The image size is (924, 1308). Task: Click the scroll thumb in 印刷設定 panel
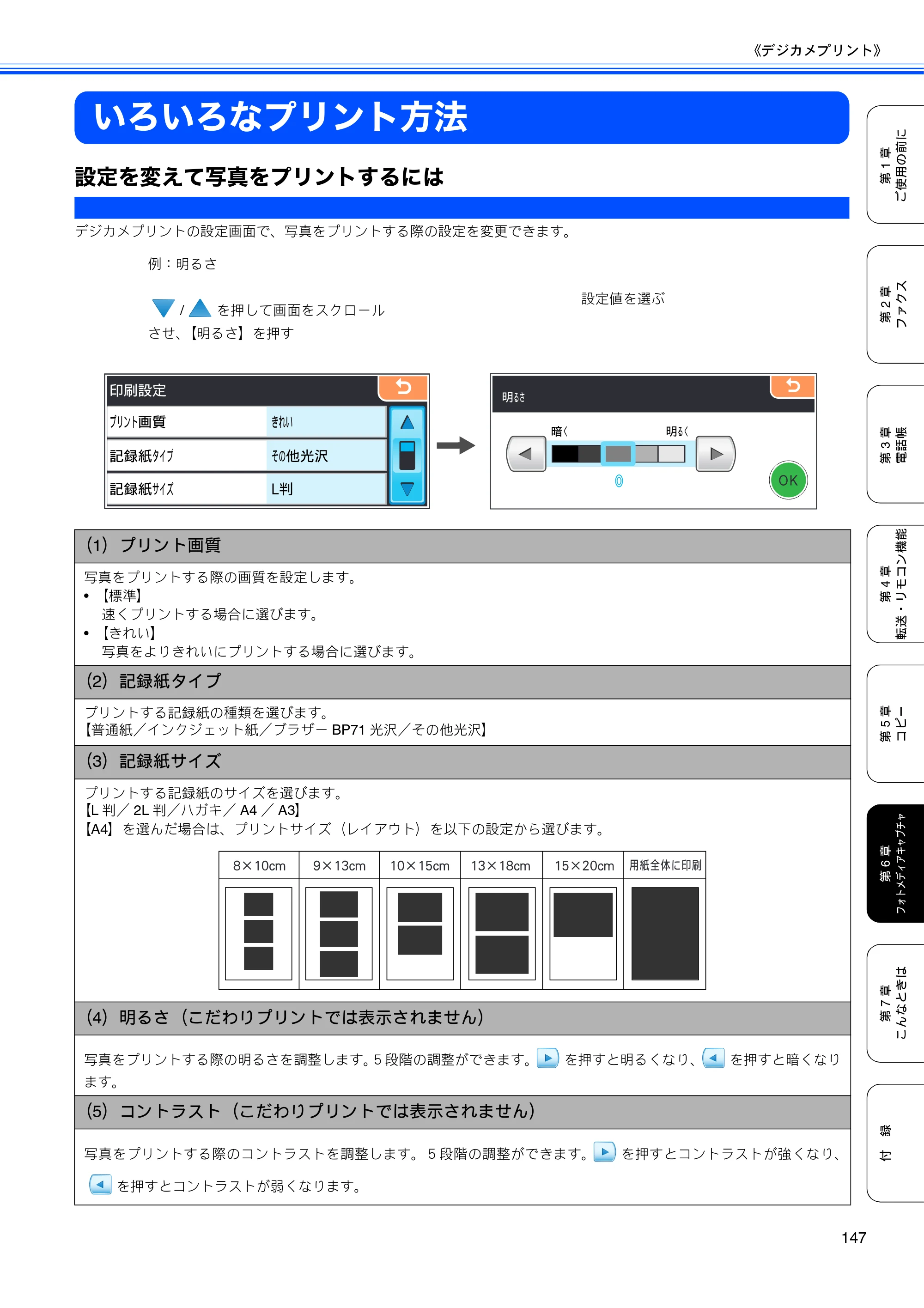pos(407,455)
